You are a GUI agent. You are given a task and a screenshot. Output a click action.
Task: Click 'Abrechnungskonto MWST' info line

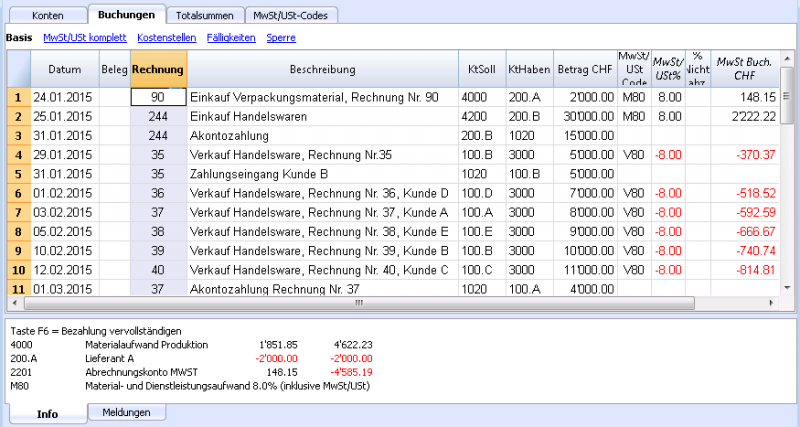tap(141, 372)
